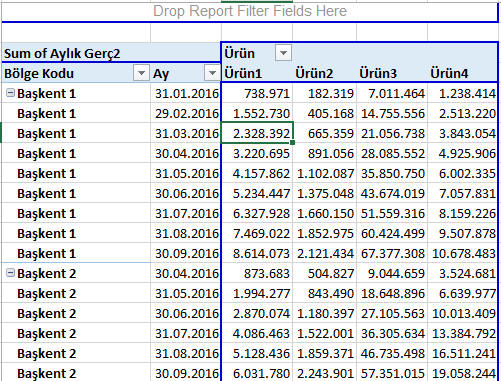Screen dimensions: 501x381
Task: Select cell with value 5.234.447
Action: [x=257, y=193]
